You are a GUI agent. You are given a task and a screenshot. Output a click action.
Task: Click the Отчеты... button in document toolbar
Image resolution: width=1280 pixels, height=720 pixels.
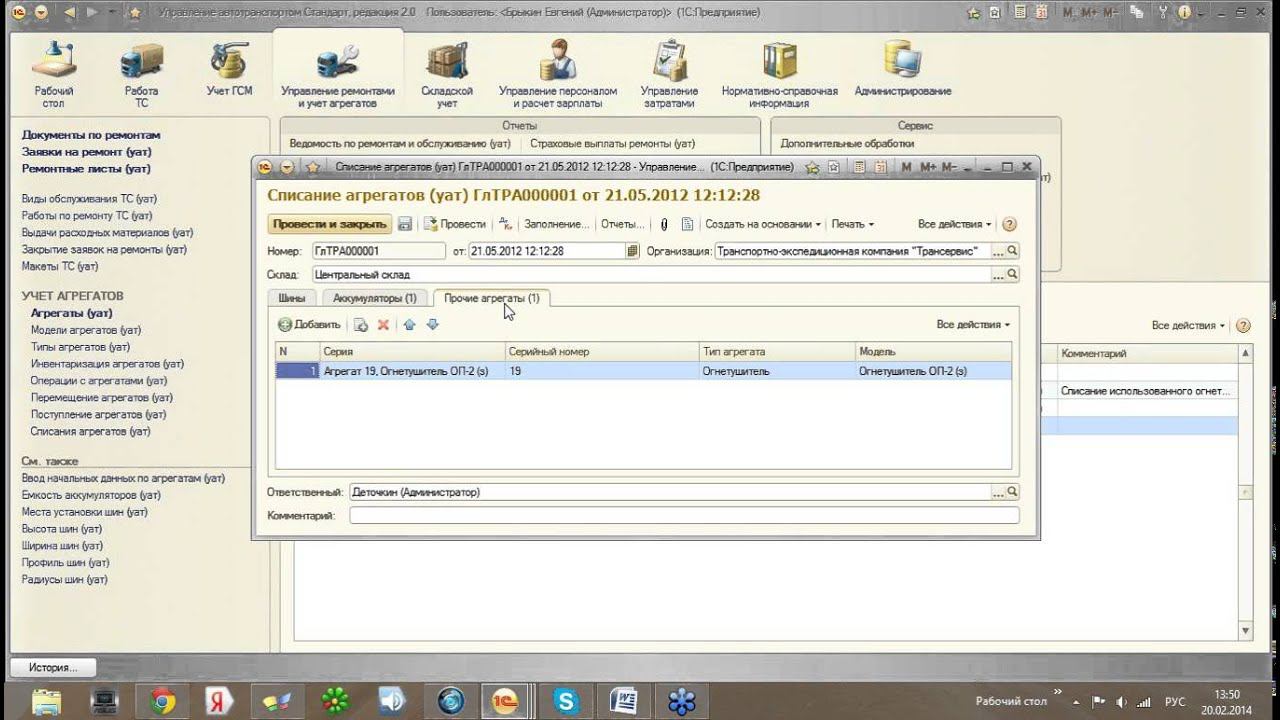coord(623,224)
